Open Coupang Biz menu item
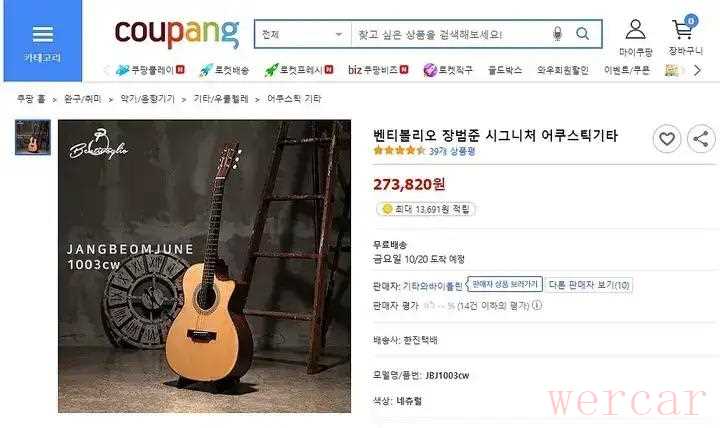The height and width of the screenshot is (428, 720). [x=378, y=70]
